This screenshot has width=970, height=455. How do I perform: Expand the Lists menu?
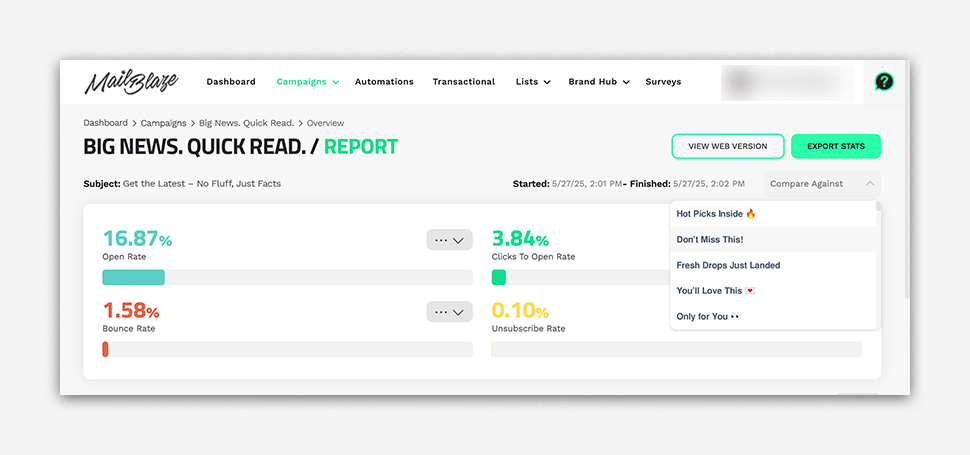click(533, 82)
